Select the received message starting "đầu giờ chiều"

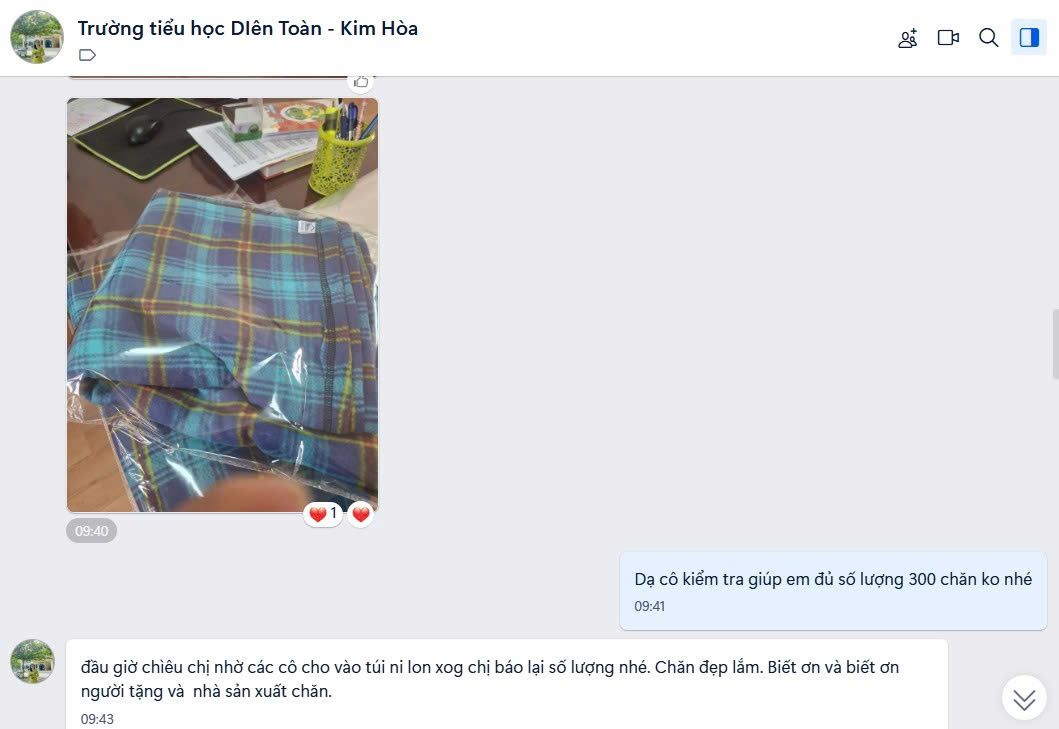[507, 684]
